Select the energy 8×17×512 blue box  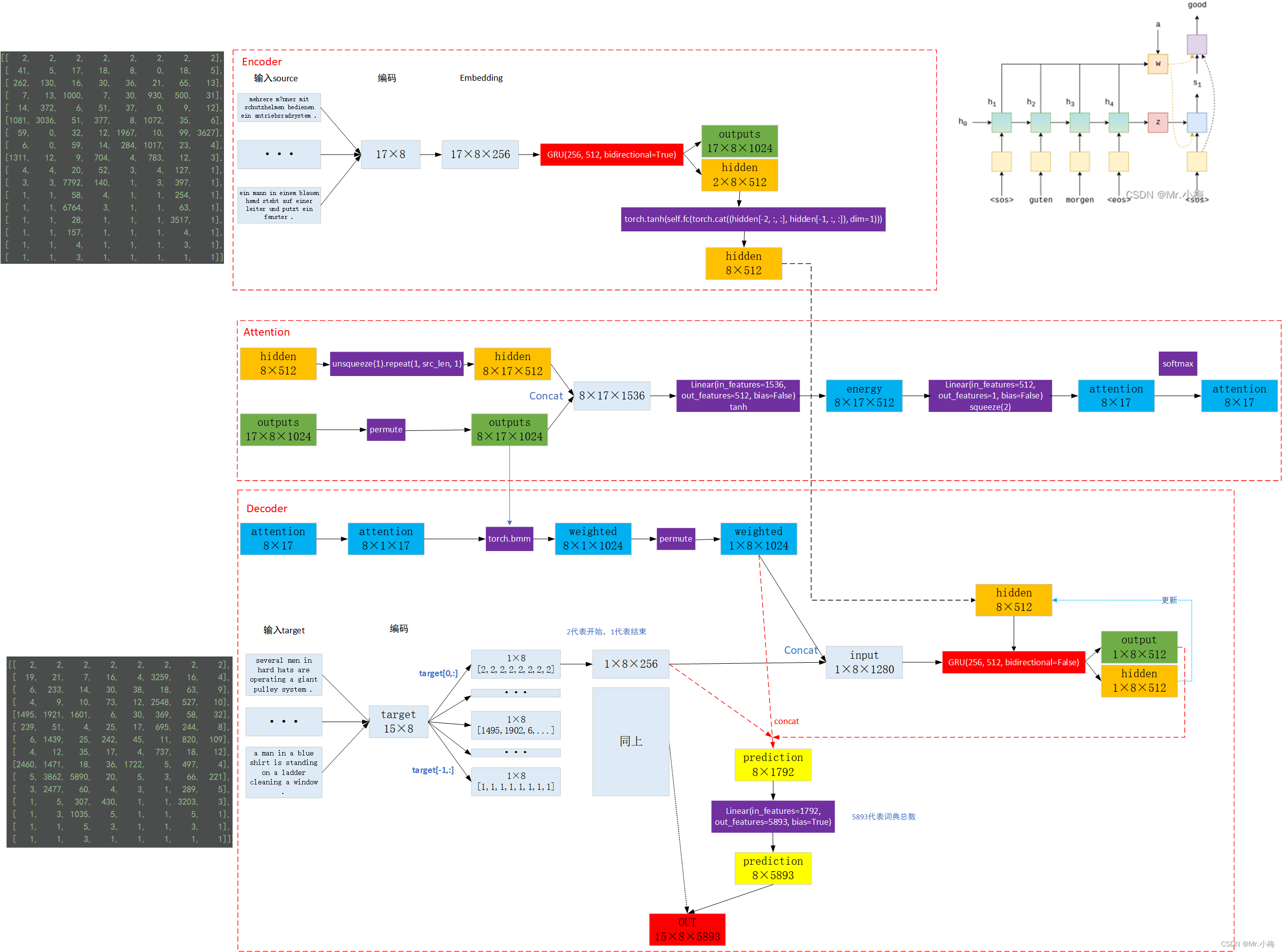pos(863,396)
